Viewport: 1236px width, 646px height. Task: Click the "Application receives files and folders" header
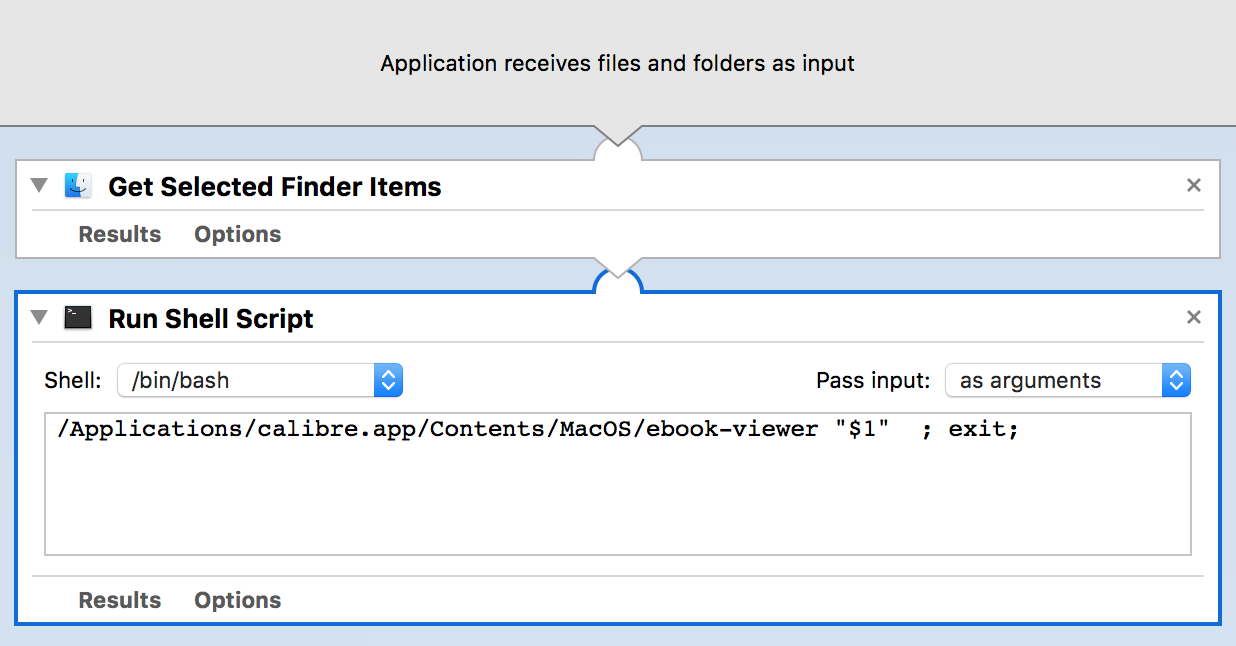(617, 64)
